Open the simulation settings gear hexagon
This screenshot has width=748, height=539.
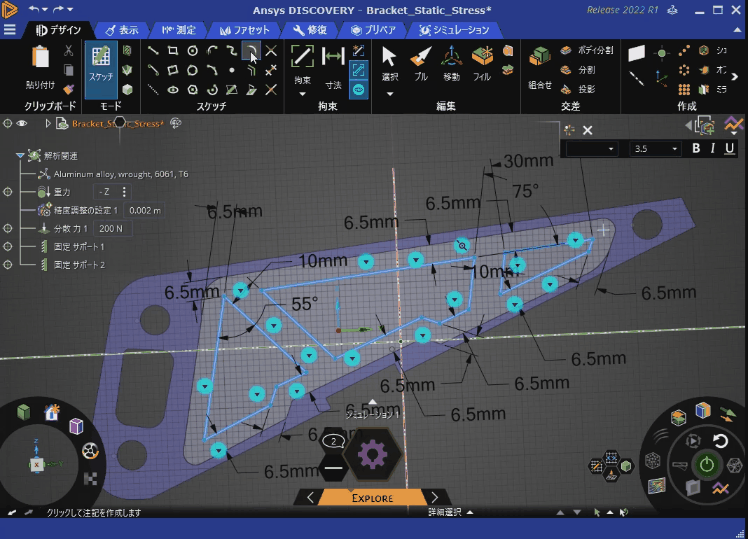pyautogui.click(x=373, y=454)
